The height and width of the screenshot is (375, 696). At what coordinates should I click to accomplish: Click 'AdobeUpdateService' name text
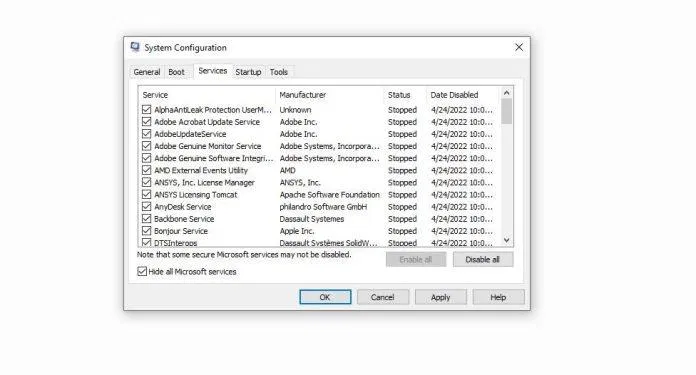[x=190, y=134]
